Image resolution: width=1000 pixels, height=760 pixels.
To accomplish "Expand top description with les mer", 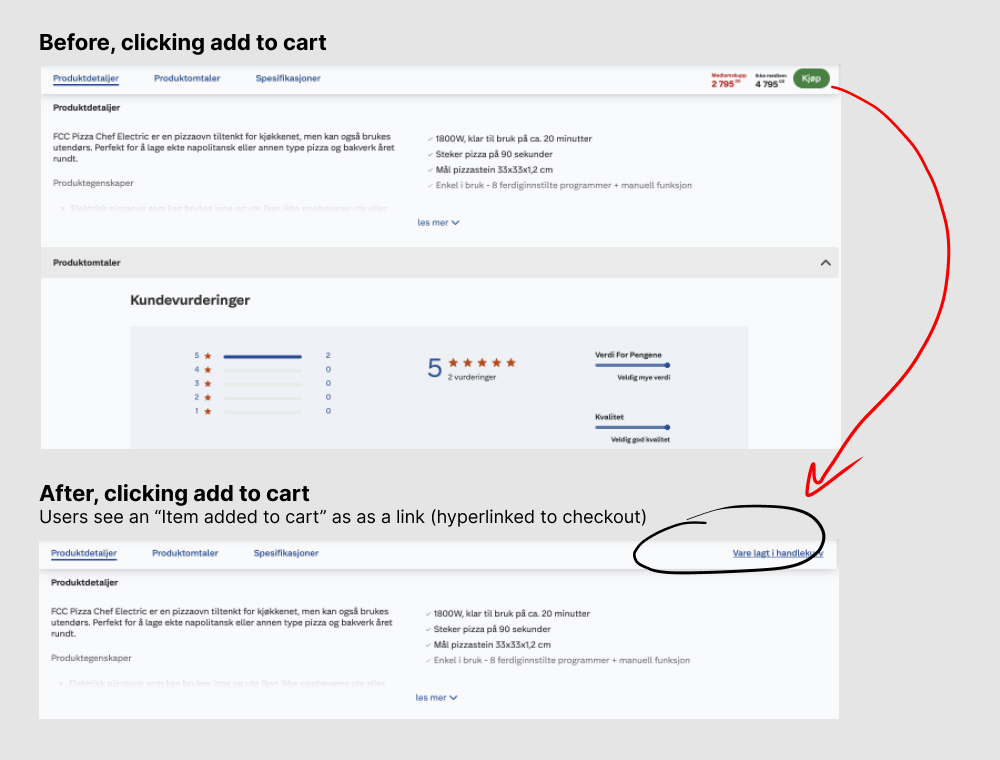I will coord(438,223).
